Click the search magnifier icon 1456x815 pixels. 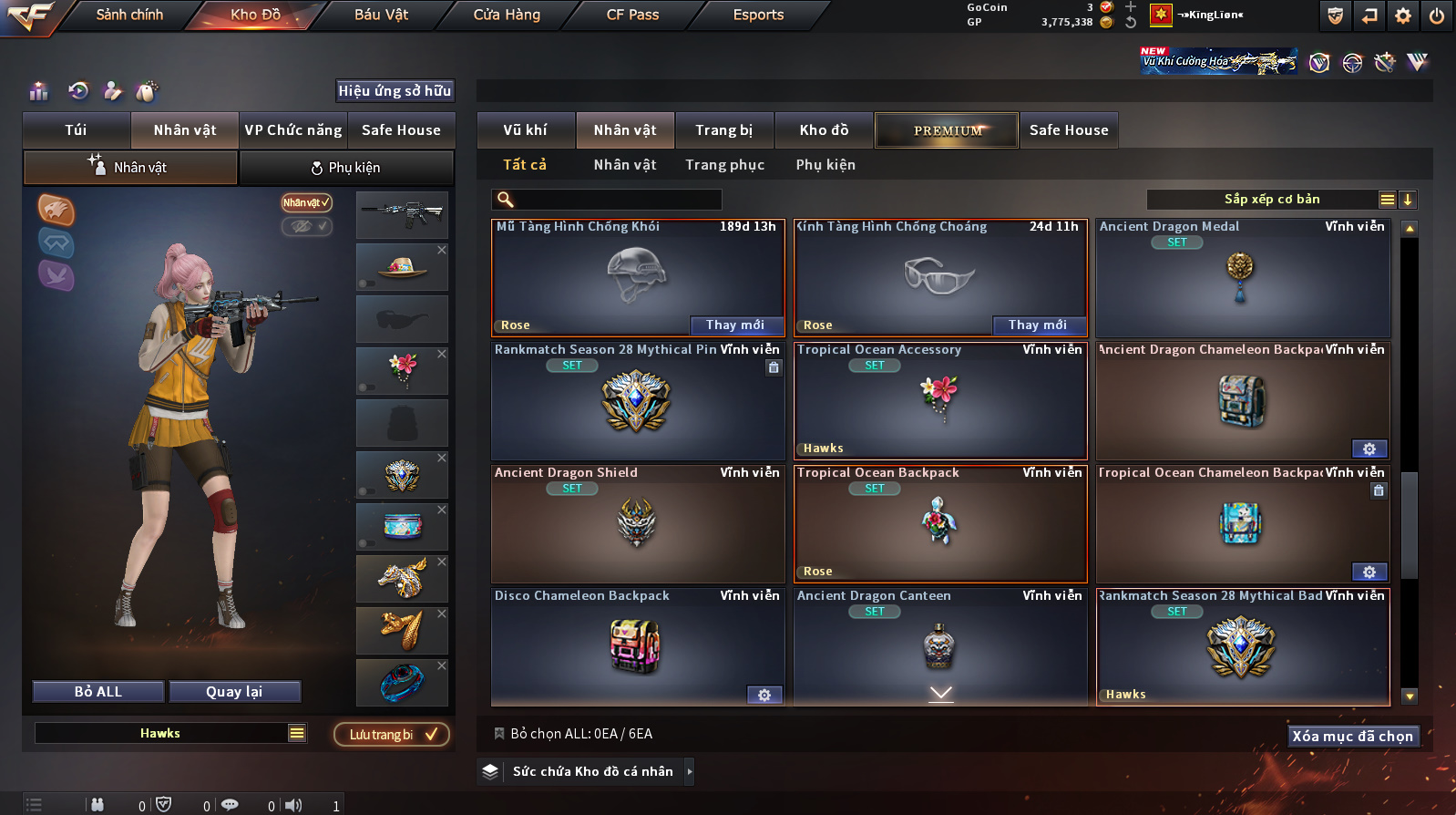tap(506, 200)
